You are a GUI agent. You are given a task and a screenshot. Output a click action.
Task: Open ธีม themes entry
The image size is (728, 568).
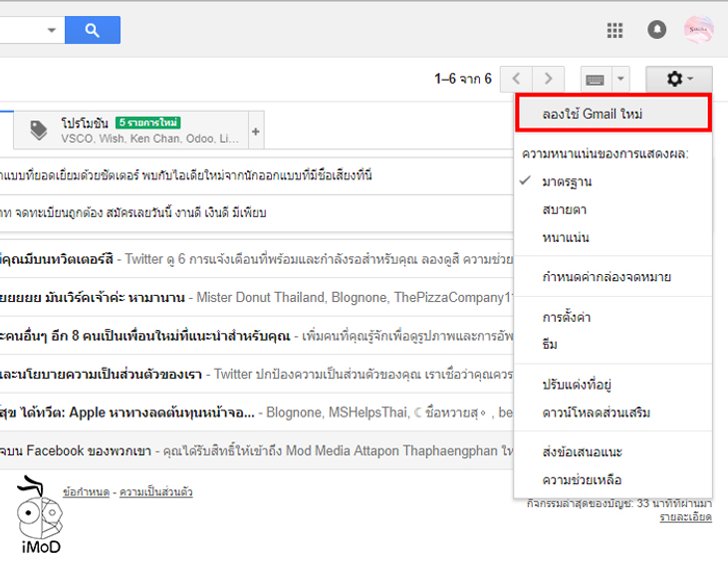coord(613,344)
